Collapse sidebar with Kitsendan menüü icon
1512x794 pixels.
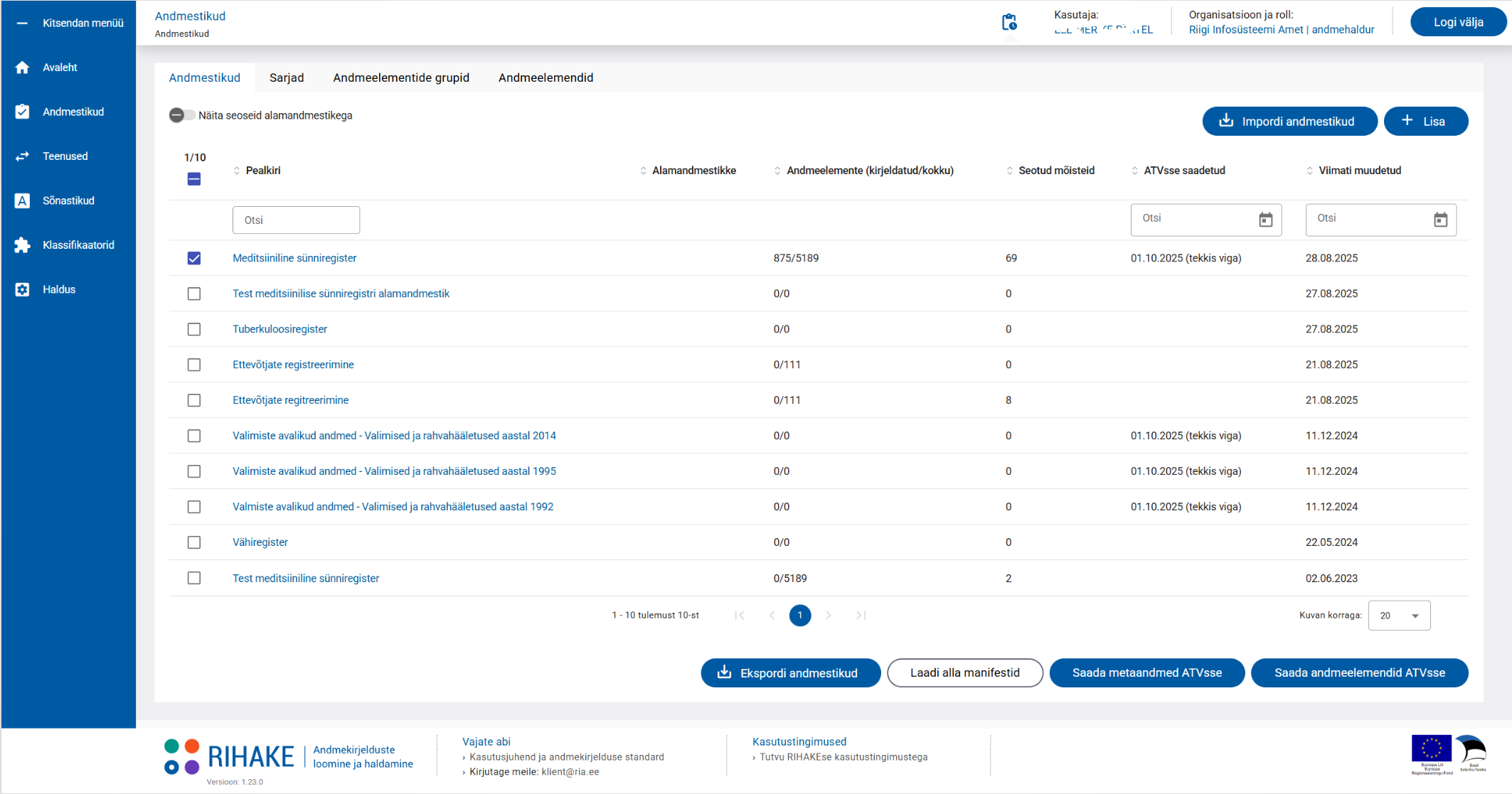pyautogui.click(x=23, y=23)
